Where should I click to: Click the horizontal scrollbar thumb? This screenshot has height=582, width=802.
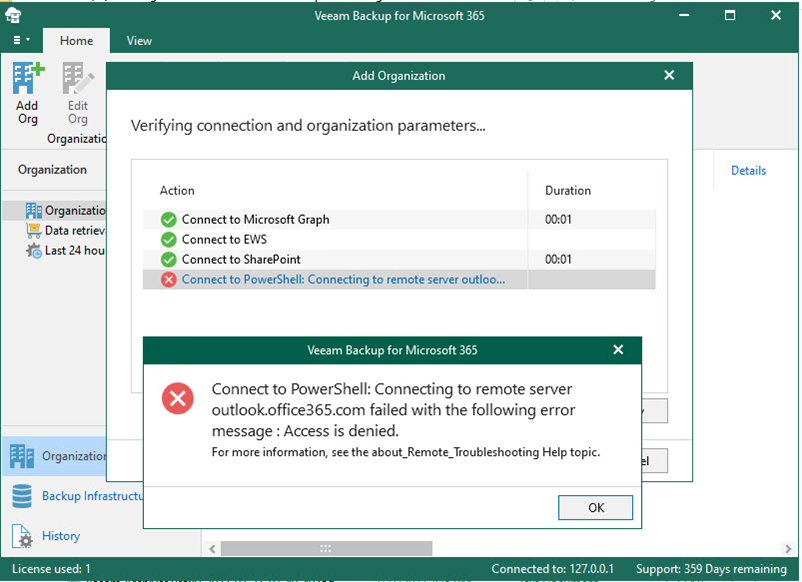click(326, 548)
